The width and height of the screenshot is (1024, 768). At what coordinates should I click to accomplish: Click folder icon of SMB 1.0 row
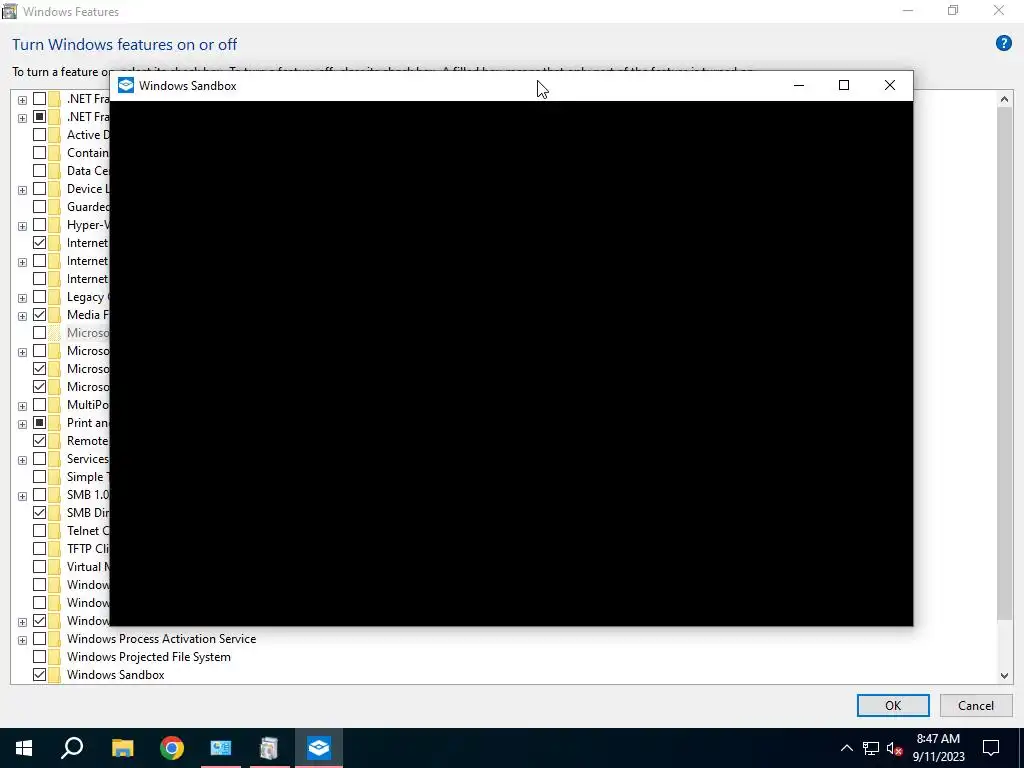(55, 495)
